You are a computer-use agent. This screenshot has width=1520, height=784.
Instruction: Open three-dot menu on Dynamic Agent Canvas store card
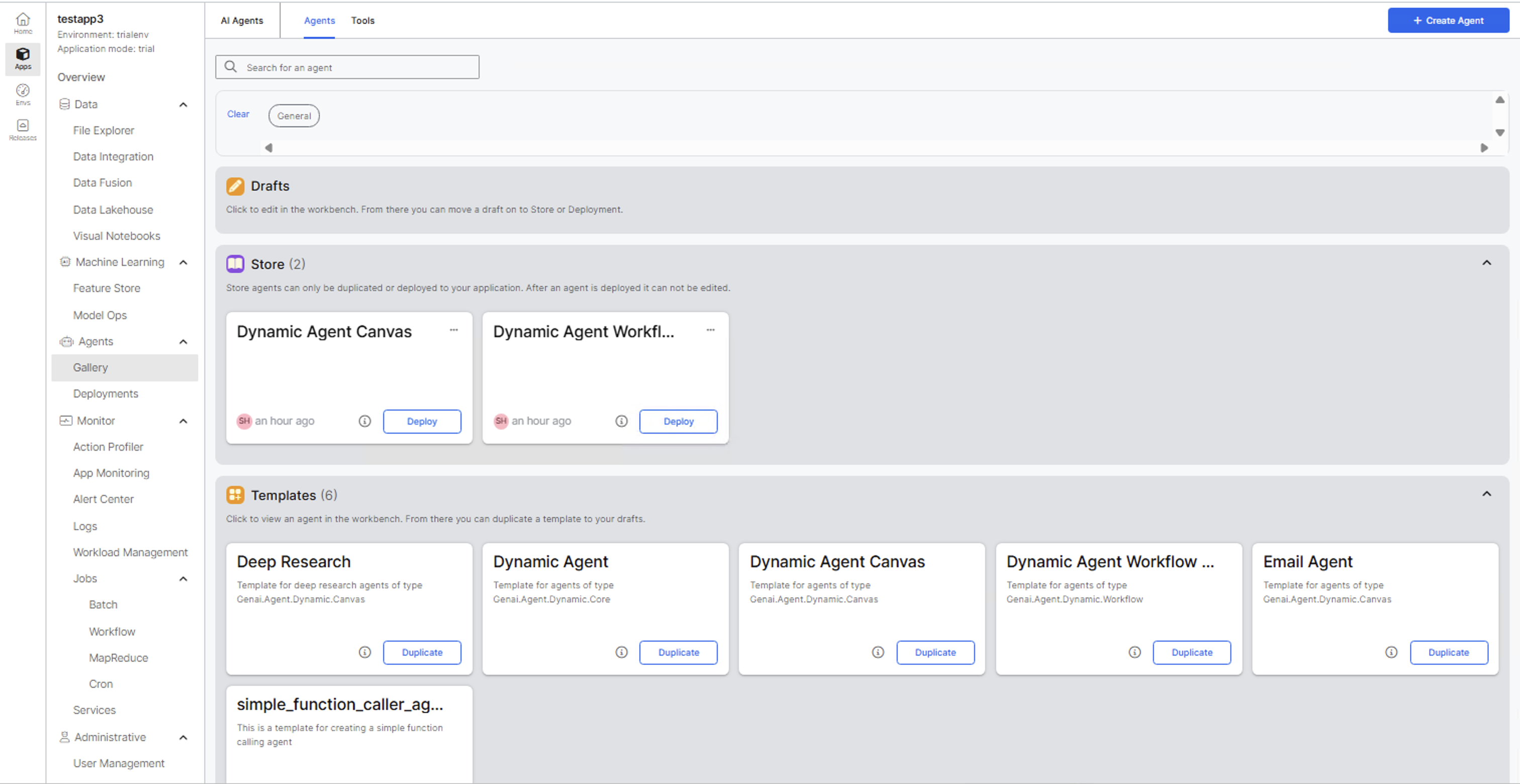[x=453, y=330]
